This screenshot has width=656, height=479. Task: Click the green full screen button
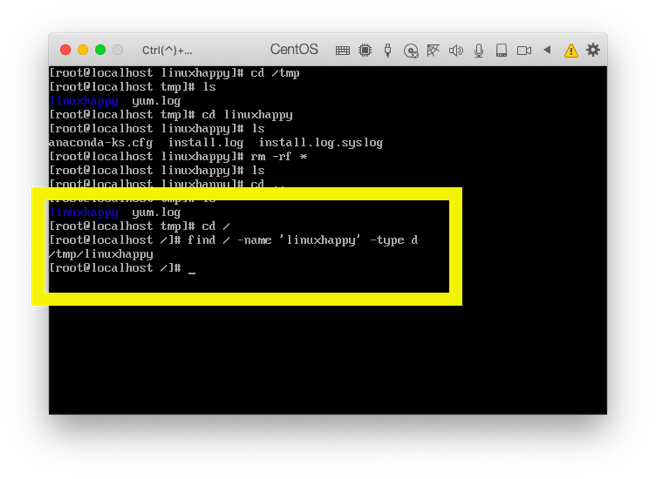[x=100, y=50]
